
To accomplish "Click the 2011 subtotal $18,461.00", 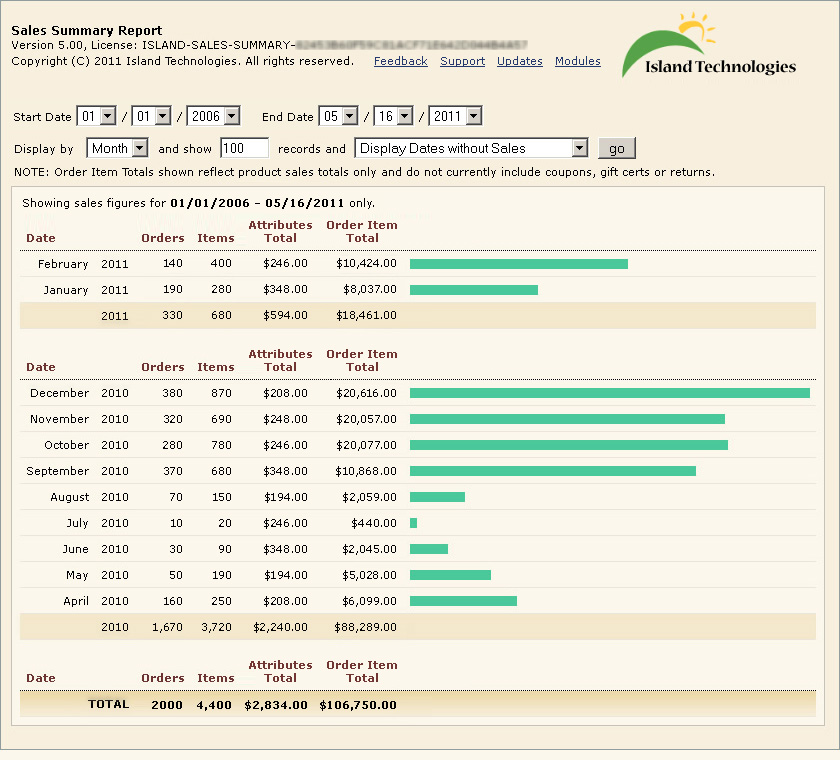I will pyautogui.click(x=366, y=315).
